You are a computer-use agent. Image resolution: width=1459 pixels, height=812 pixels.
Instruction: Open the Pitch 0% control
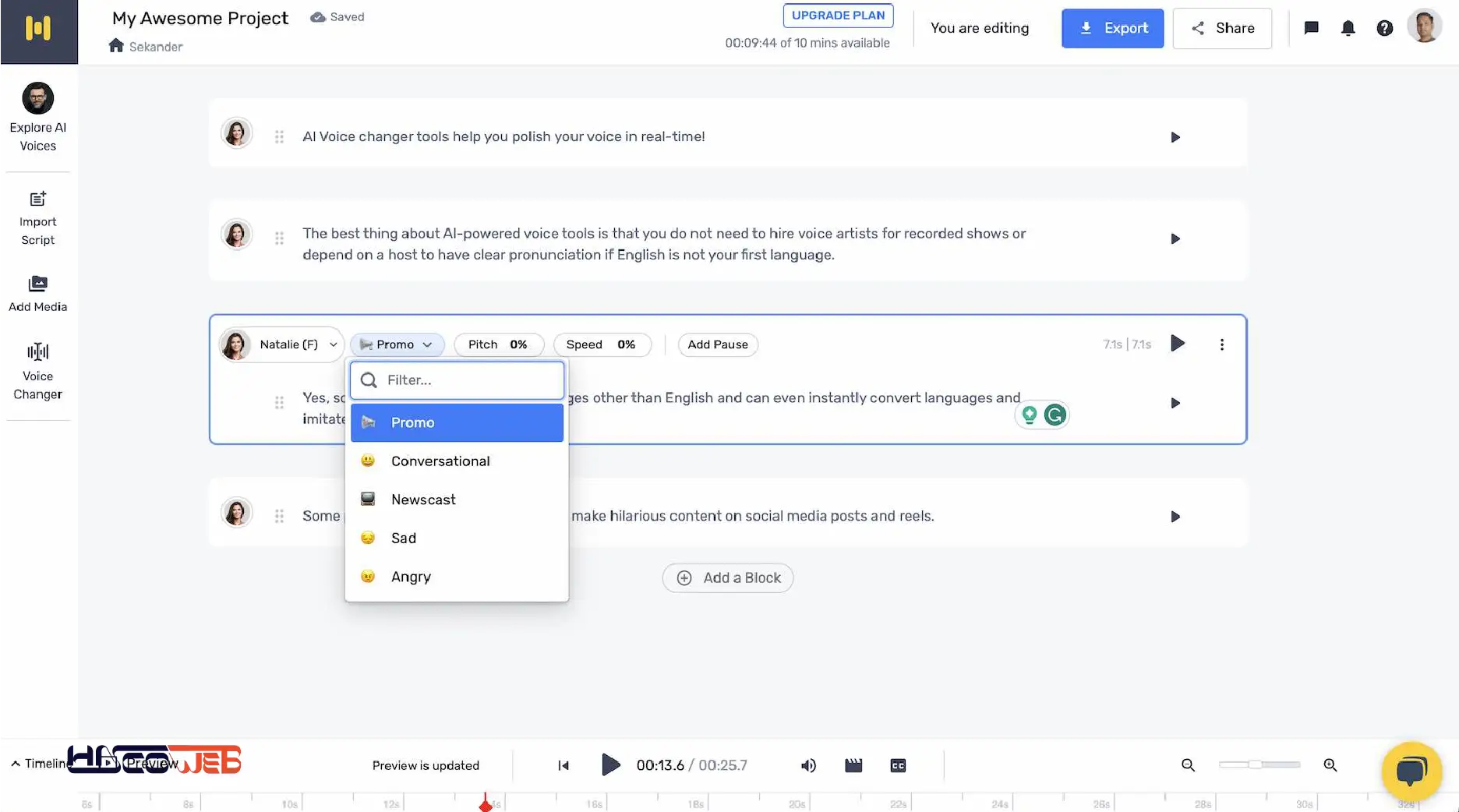[x=498, y=344]
